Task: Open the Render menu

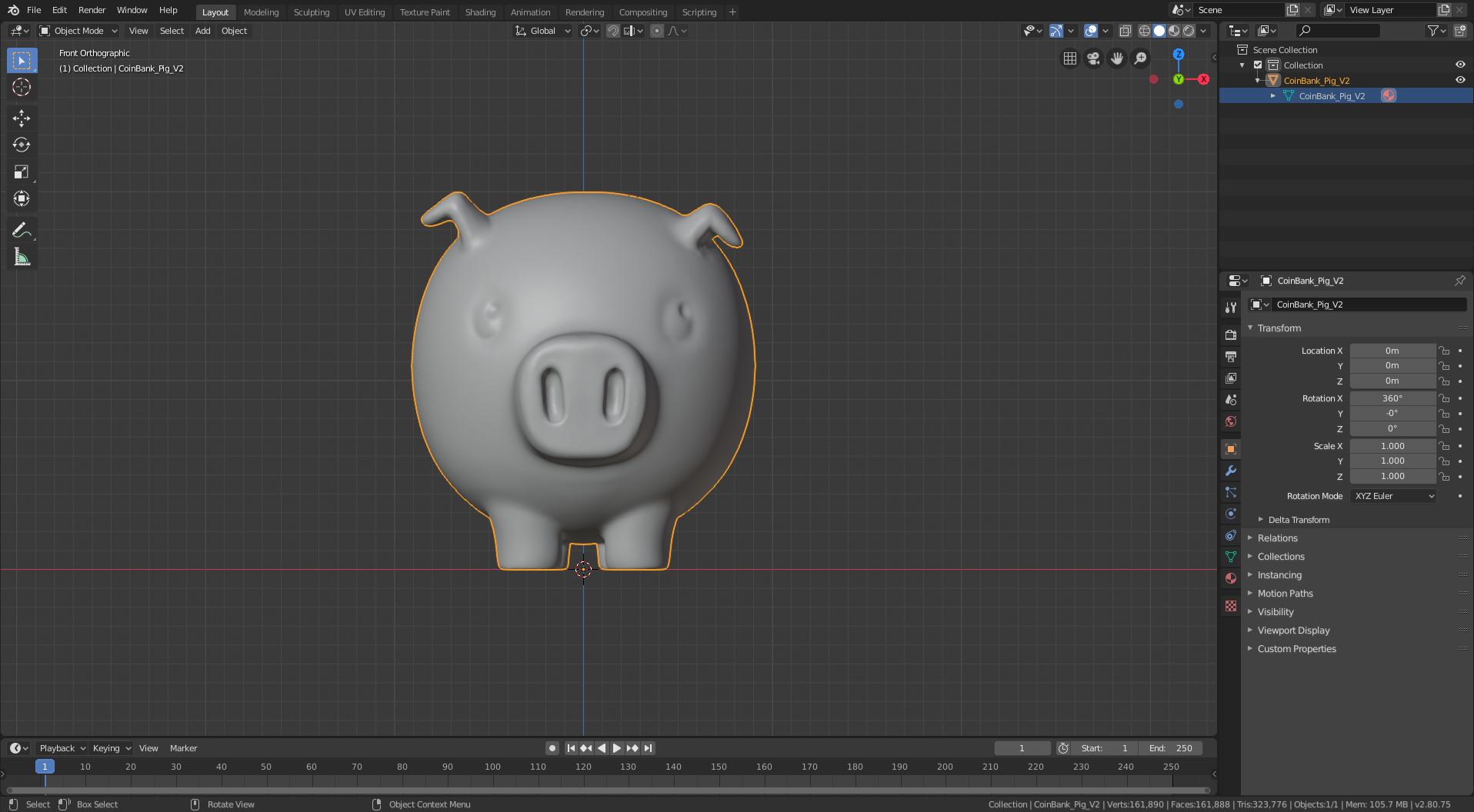Action: [x=92, y=10]
